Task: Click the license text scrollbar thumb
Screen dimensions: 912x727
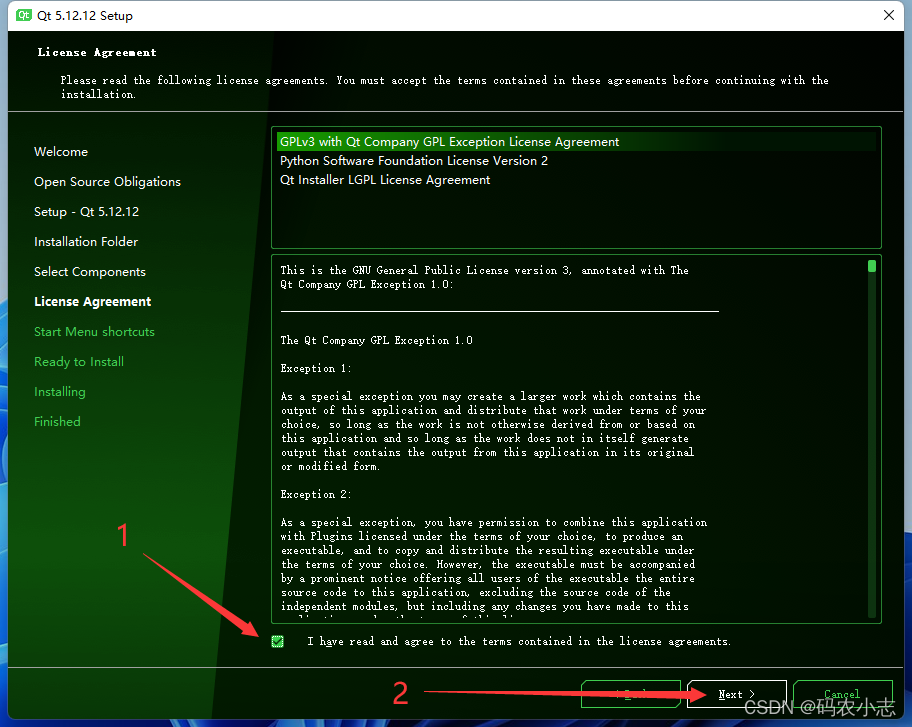Action: (874, 268)
